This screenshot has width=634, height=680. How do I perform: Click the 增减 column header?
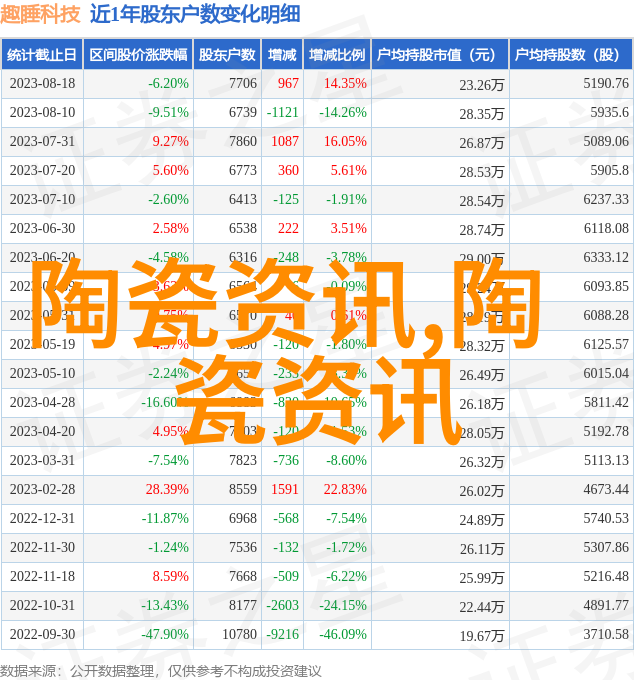[x=282, y=55]
